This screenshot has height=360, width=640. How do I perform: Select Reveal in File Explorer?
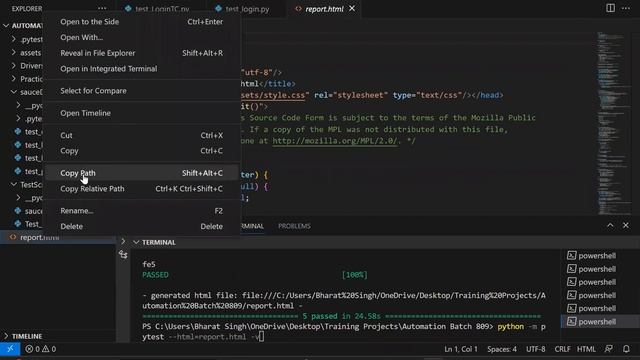tap(142, 53)
